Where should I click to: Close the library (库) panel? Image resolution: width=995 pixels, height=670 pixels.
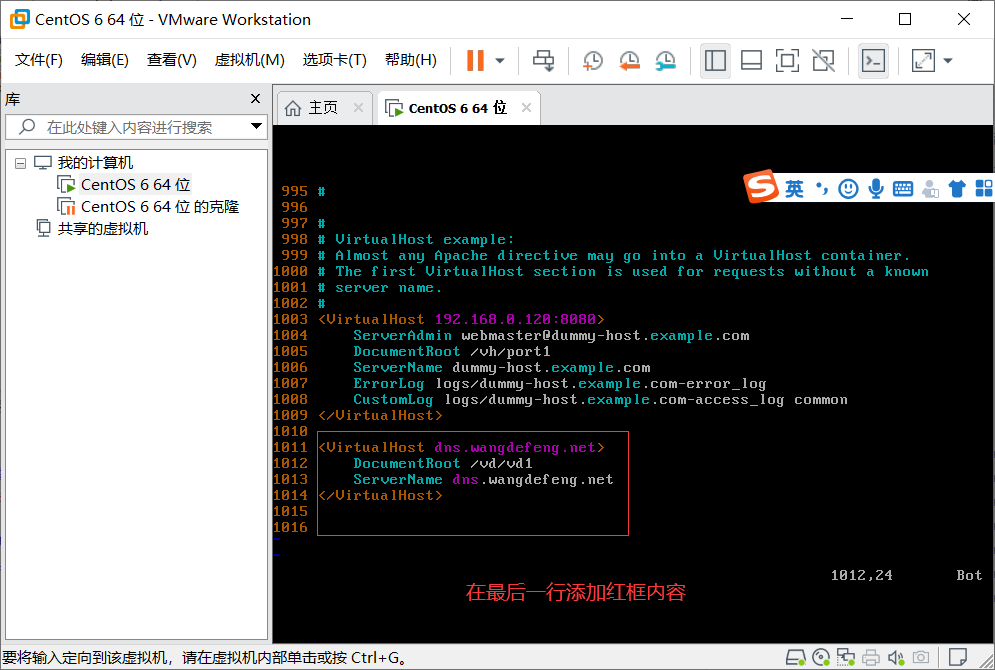[255, 98]
